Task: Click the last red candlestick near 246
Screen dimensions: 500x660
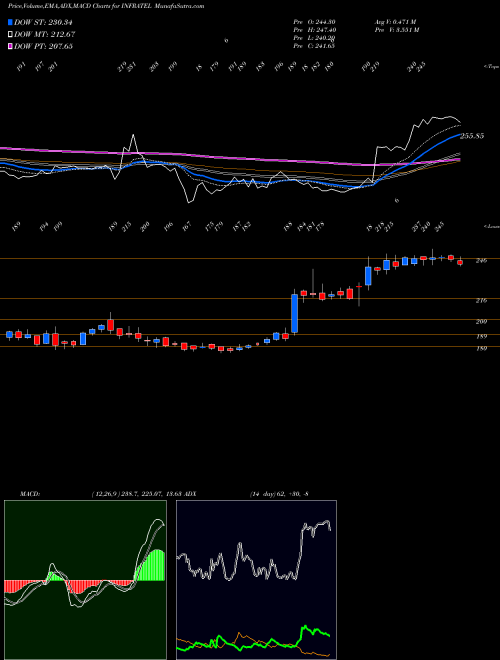Action: (460, 262)
